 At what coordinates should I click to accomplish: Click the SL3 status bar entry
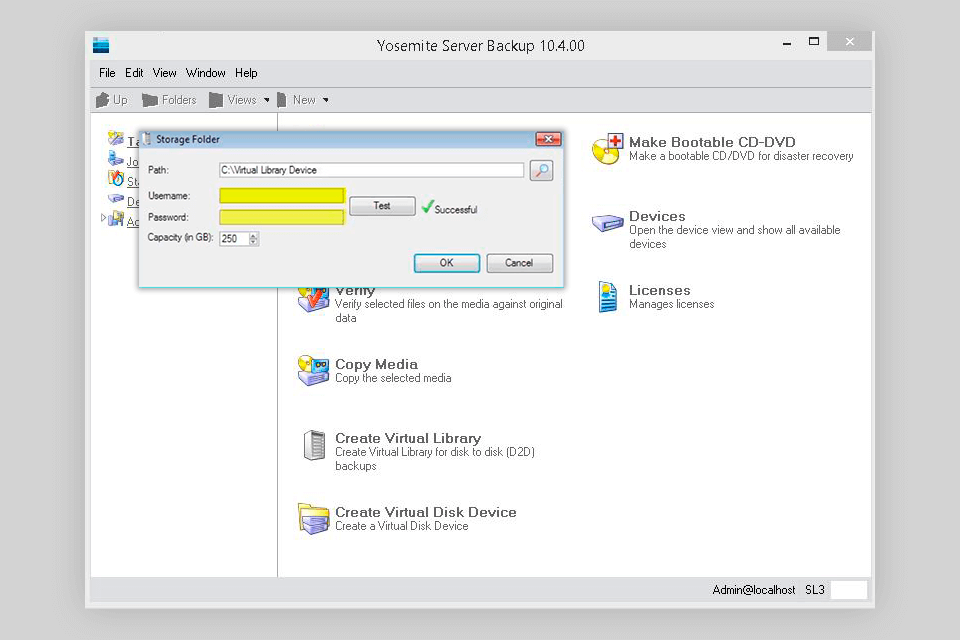click(x=815, y=590)
